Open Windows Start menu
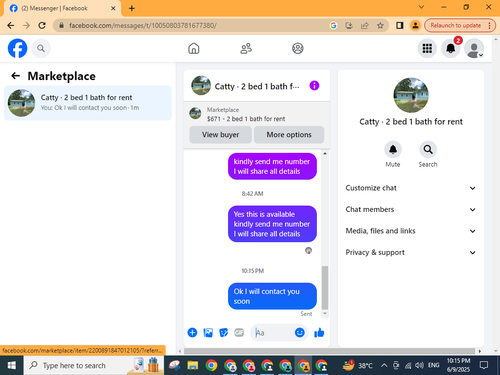Viewport: 500px width, 375px height. (12, 366)
